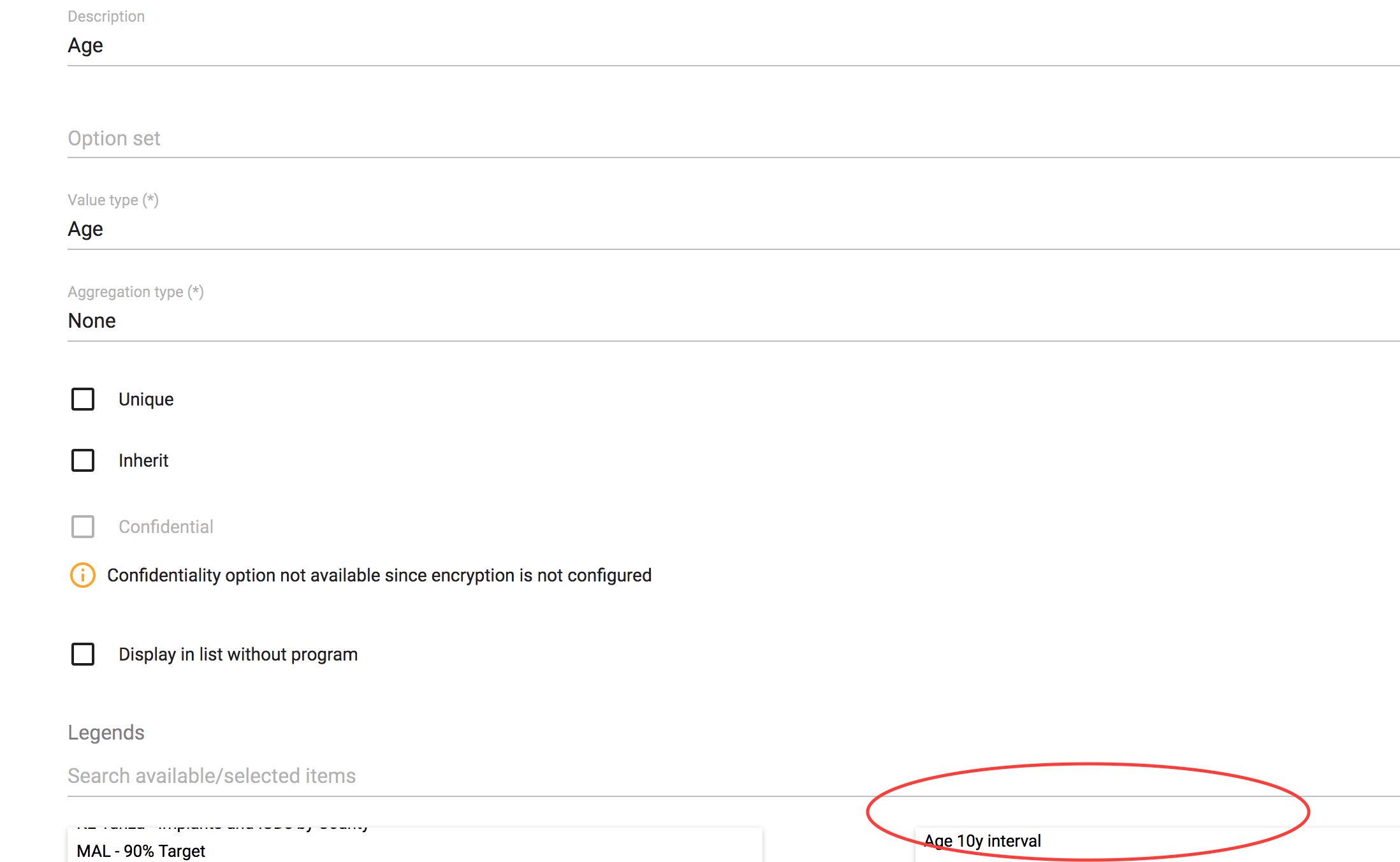Image resolution: width=1400 pixels, height=862 pixels.
Task: Click into the Description field containing Age
Action: tap(733, 46)
